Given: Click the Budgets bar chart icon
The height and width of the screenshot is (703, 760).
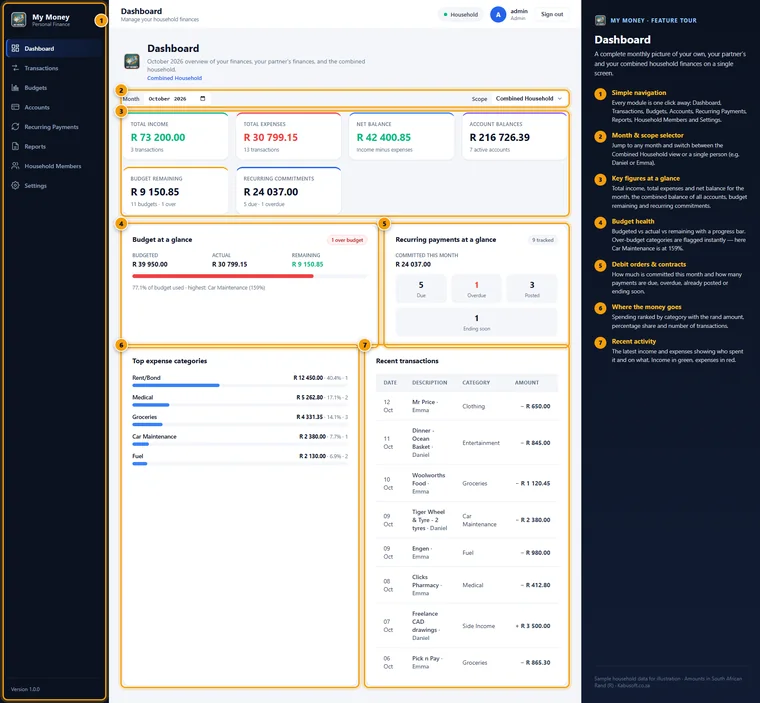Looking at the screenshot, I should (16, 88).
